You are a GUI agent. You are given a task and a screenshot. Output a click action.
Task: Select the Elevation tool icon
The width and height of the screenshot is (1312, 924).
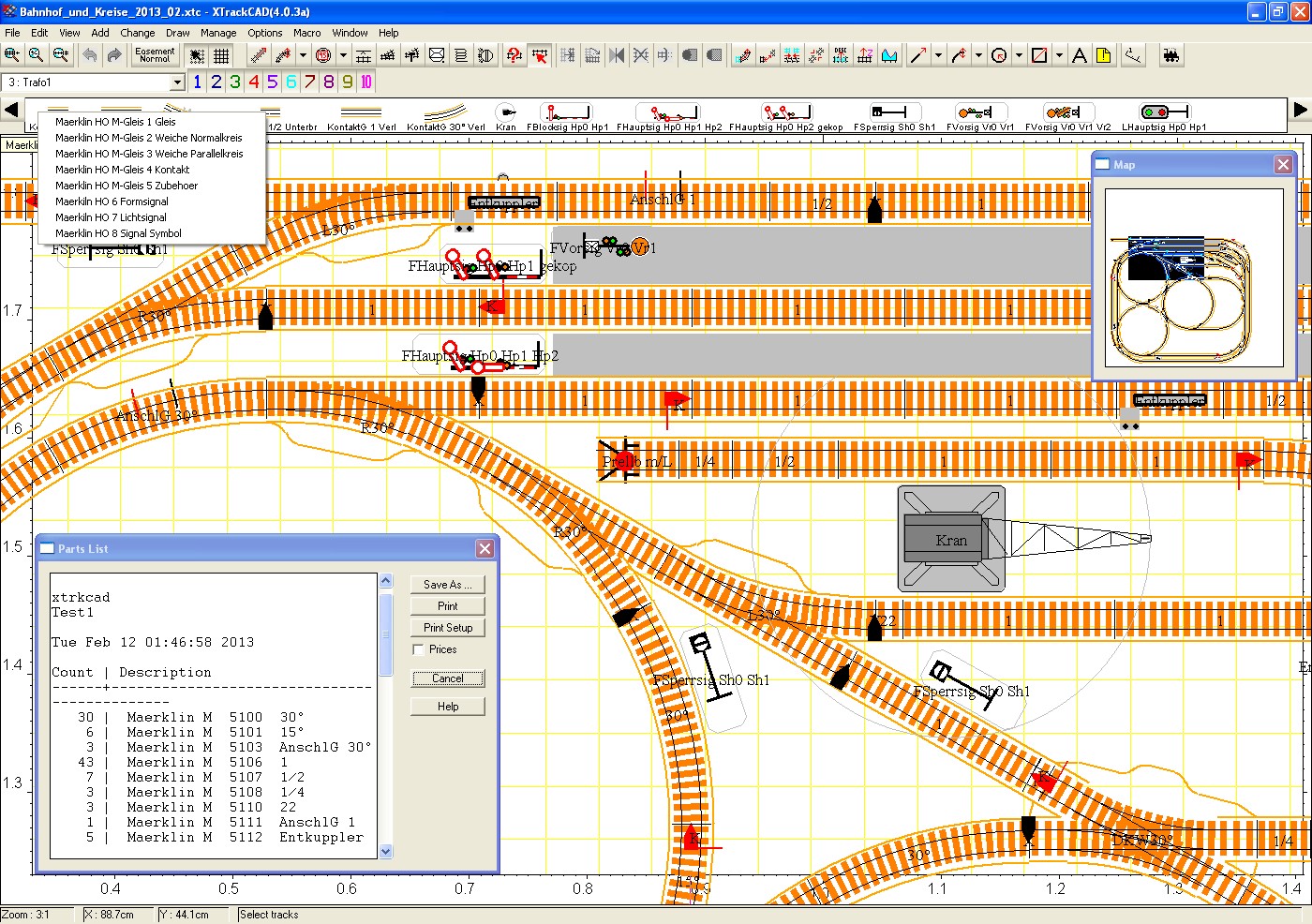865,55
